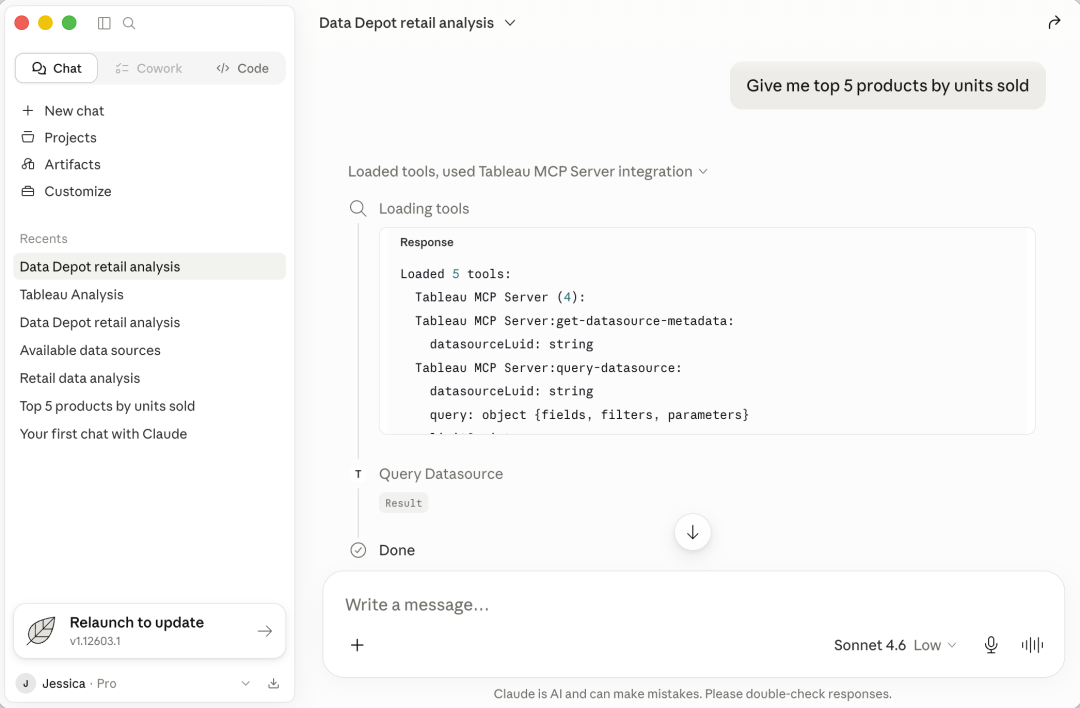Expand the Jessica account menu chevron
The height and width of the screenshot is (708, 1080).
pyautogui.click(x=245, y=683)
